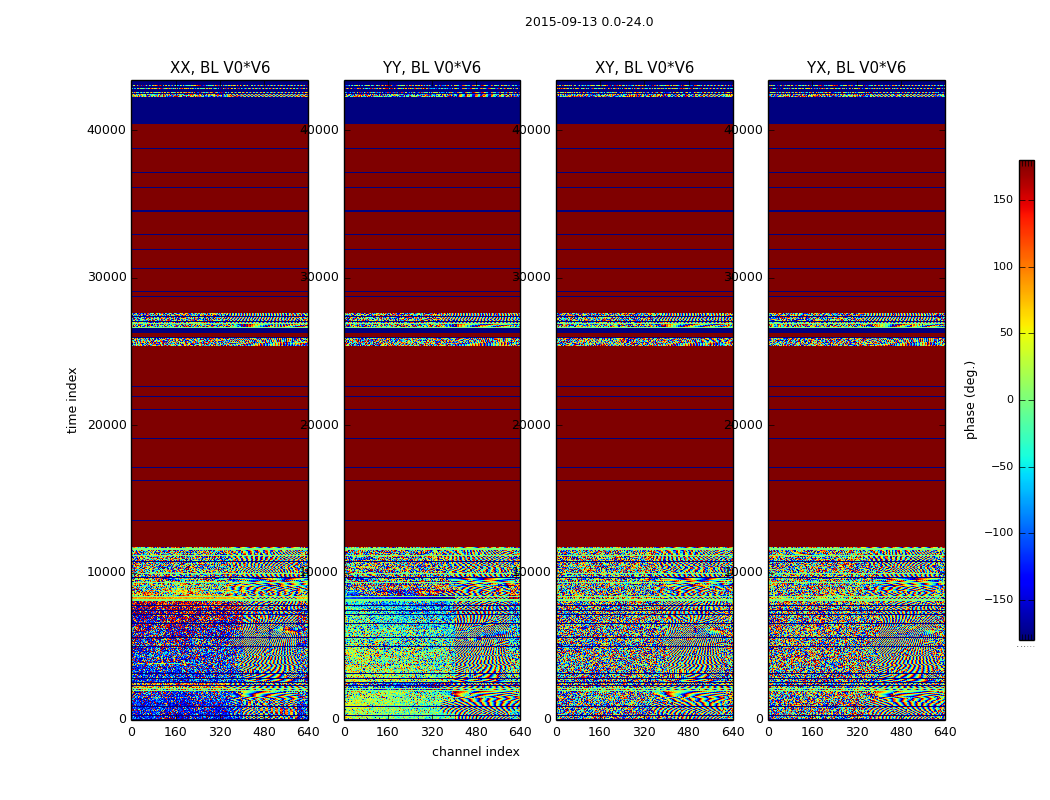Click the plot title '2015-09-13 0.0-24.0'
This screenshot has height=800, width=1050.
[x=588, y=22]
